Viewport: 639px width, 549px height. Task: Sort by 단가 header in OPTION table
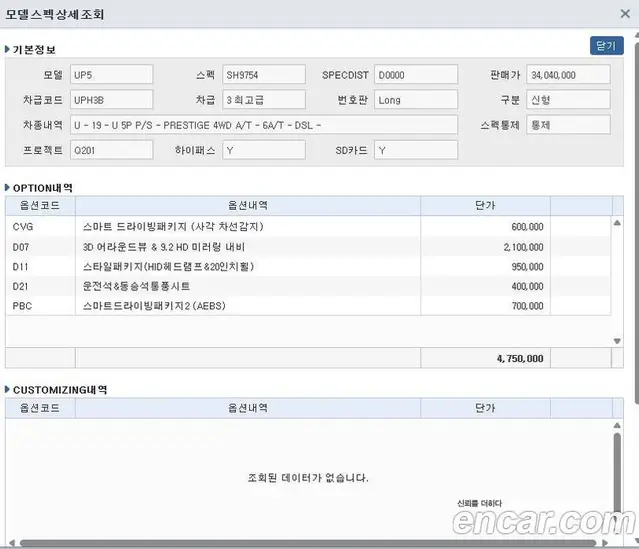(x=485, y=205)
